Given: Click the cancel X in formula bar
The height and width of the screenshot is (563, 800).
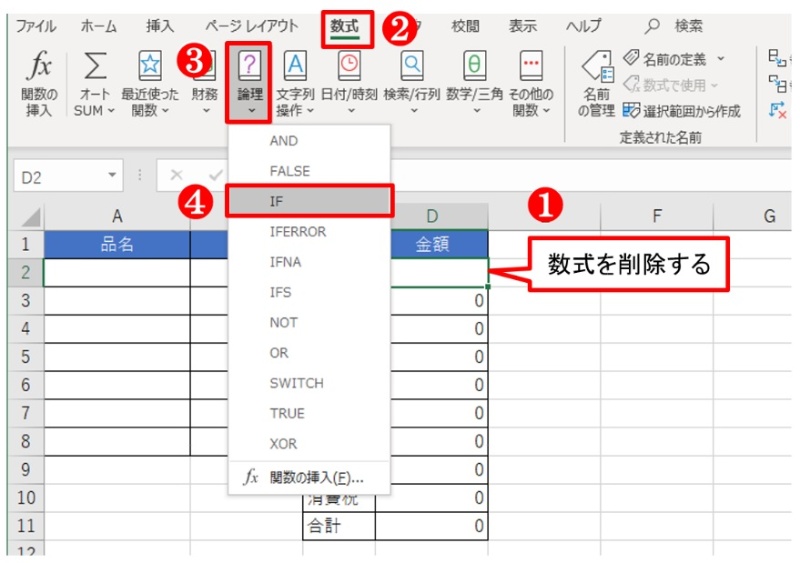Looking at the screenshot, I should [x=177, y=175].
